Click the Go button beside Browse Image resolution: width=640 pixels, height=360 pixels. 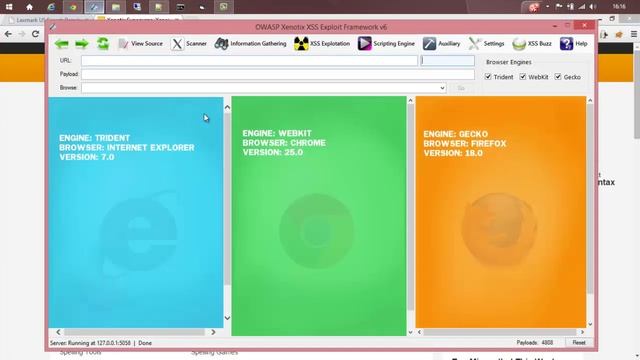[461, 88]
